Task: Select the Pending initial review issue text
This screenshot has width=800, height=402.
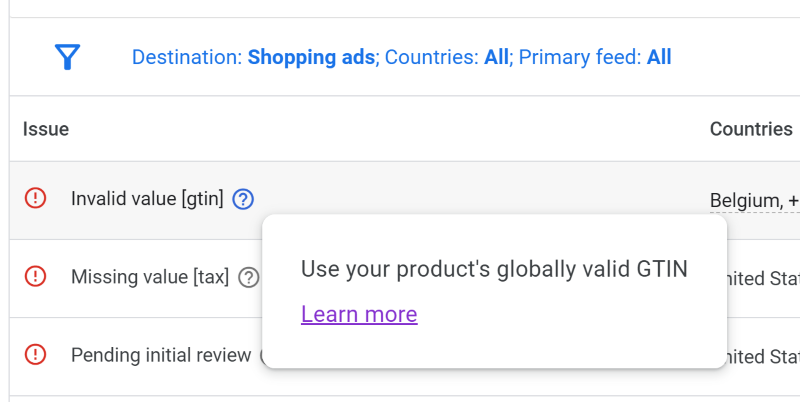Action: click(x=161, y=355)
